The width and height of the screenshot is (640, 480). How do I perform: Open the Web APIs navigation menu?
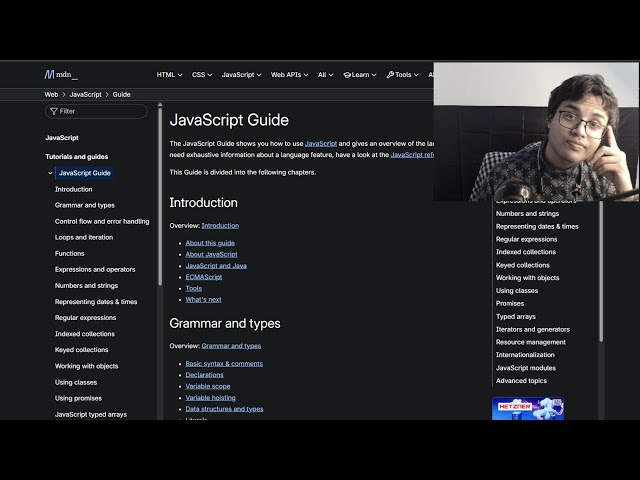[x=289, y=75]
